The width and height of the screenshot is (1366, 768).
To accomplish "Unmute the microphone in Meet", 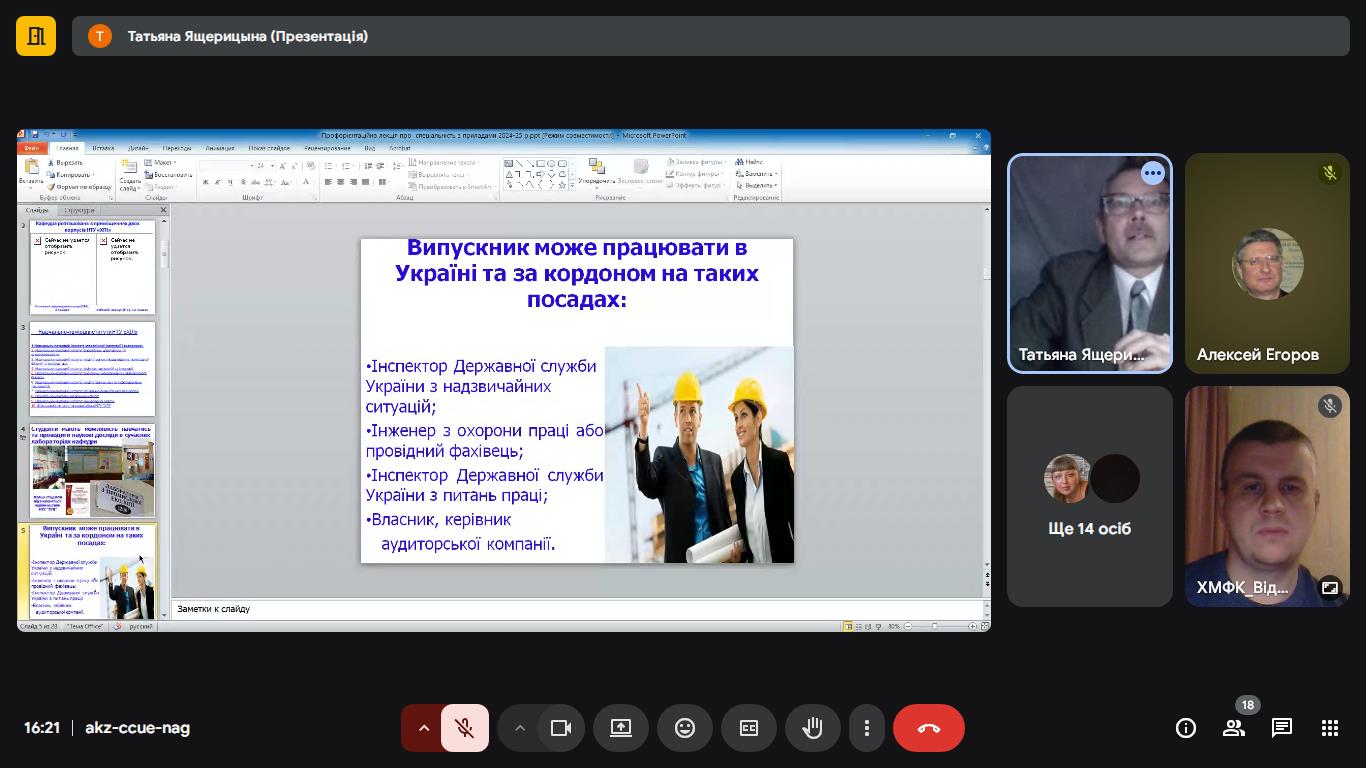I will coord(464,728).
